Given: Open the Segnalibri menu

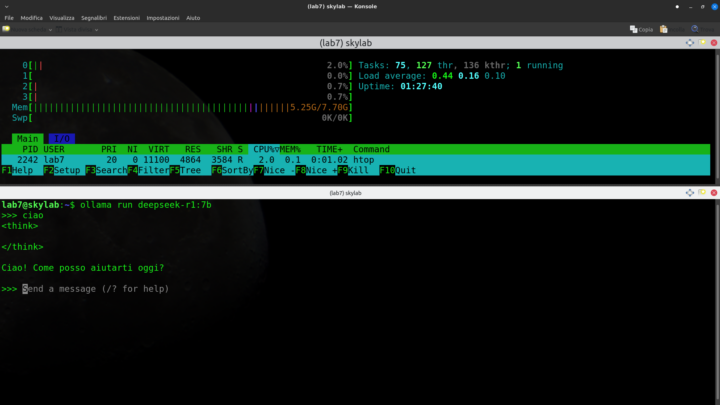Looking at the screenshot, I should (x=94, y=18).
